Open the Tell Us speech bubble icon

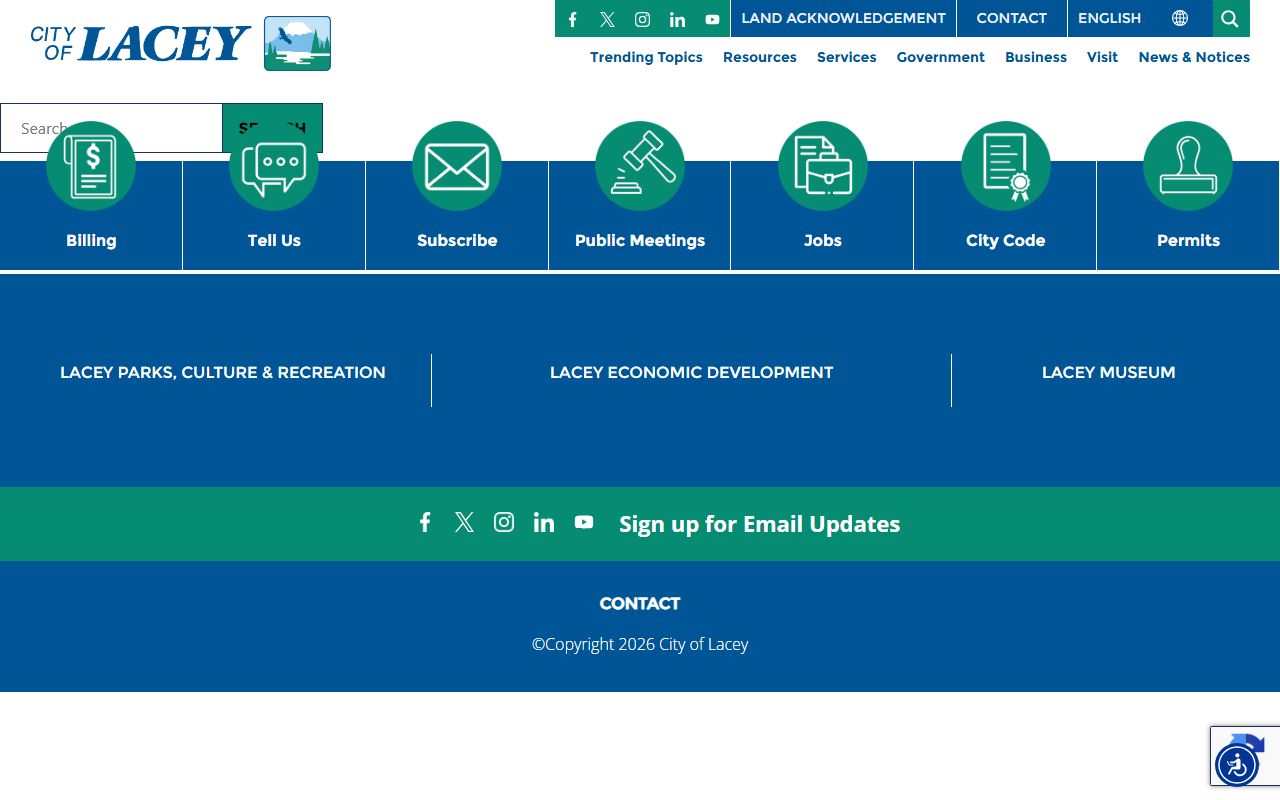point(274,166)
